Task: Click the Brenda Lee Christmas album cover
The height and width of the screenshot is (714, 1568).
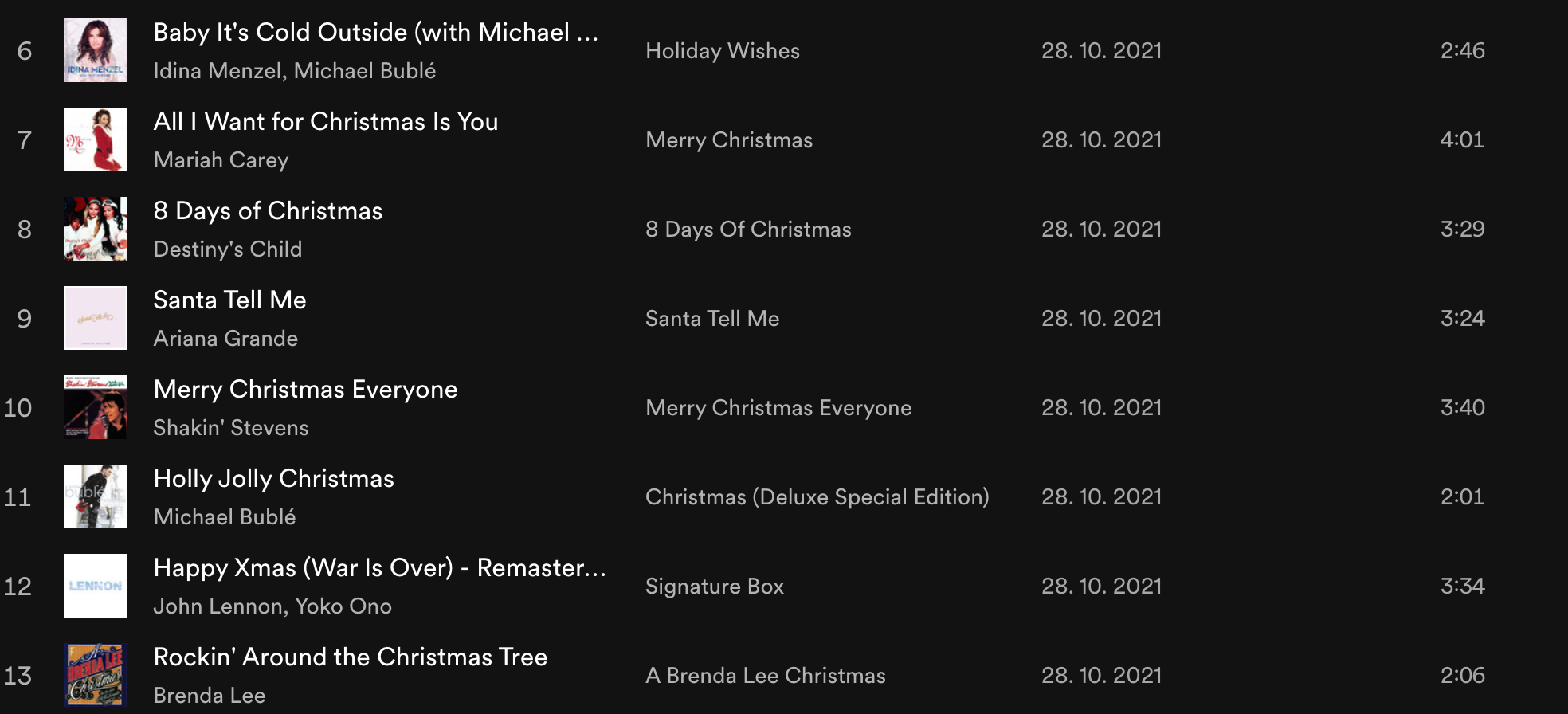Action: [96, 675]
